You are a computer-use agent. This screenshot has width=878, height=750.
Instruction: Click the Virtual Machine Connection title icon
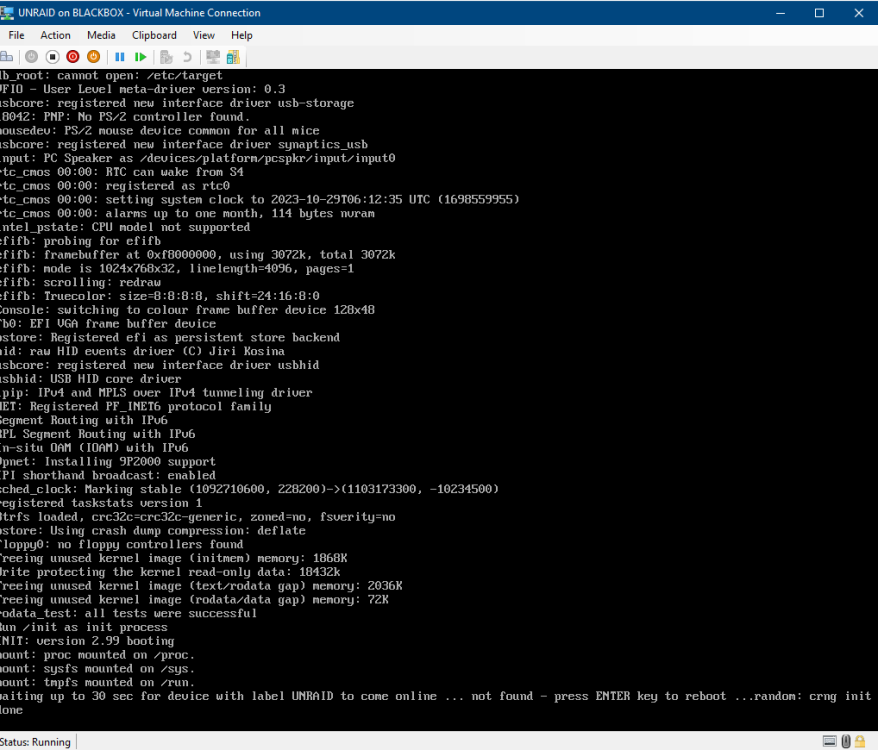(x=7, y=12)
